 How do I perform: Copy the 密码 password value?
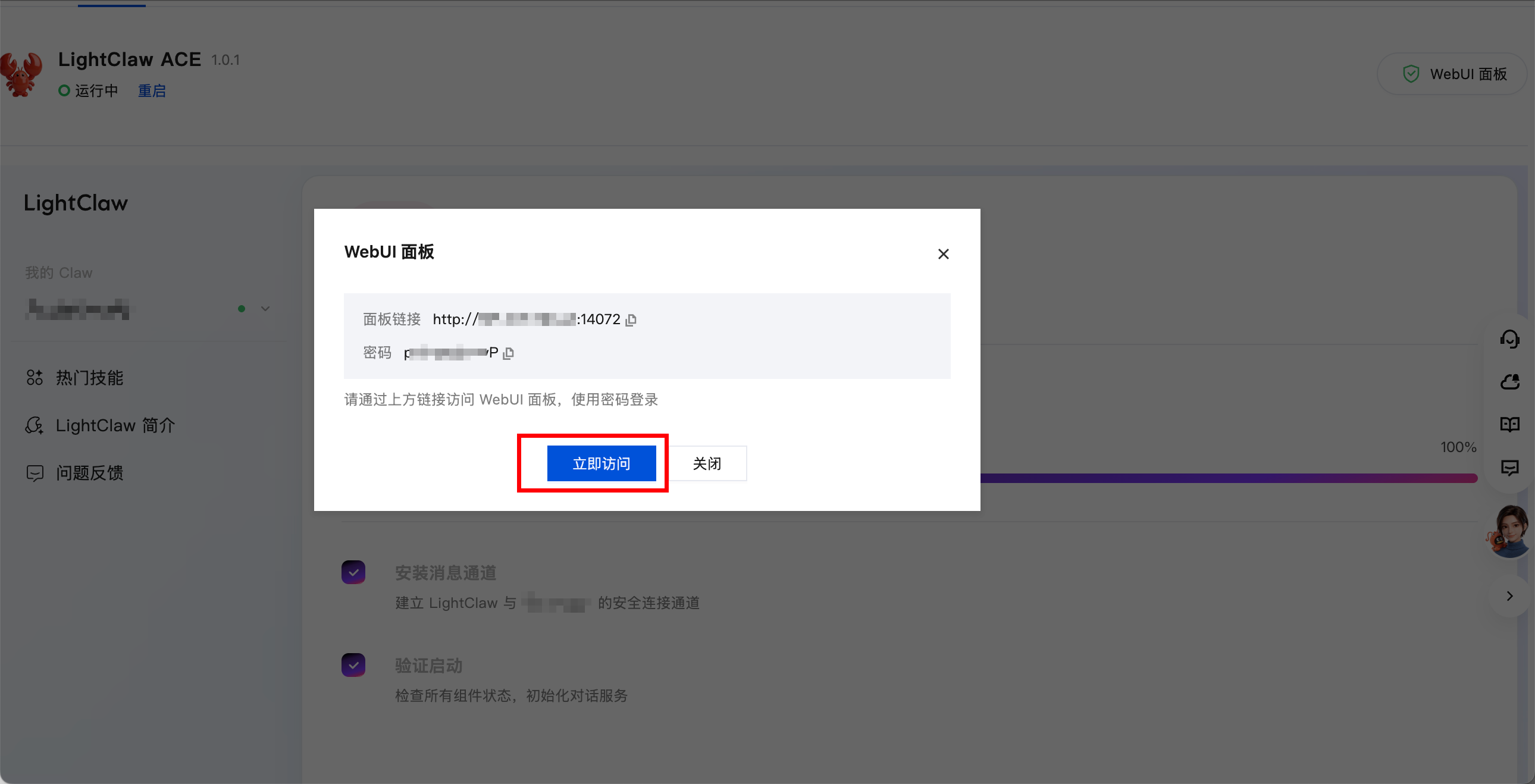(508, 353)
